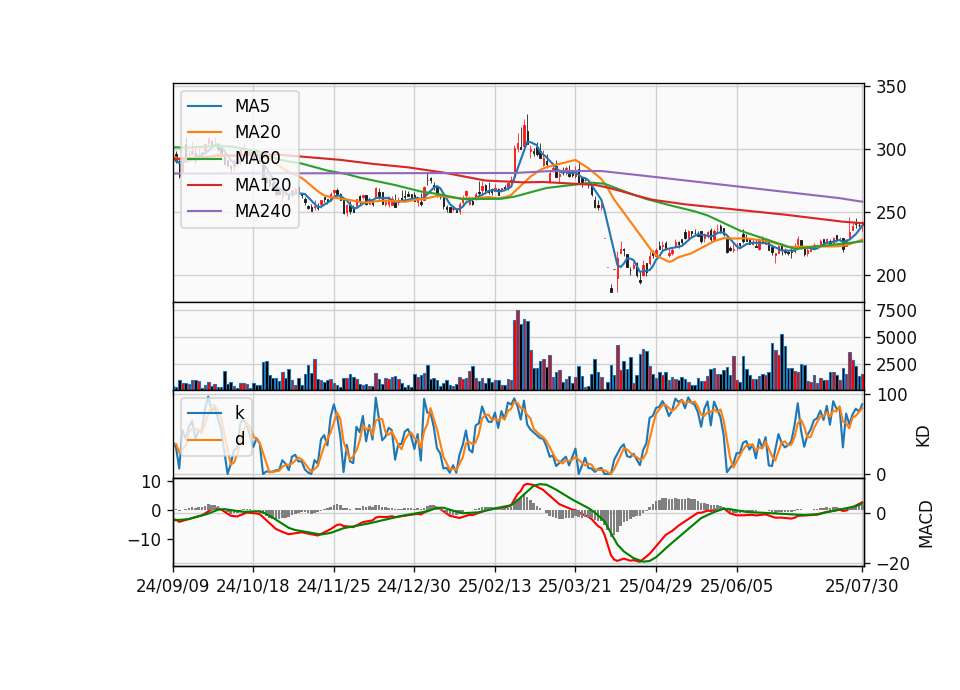Click the MA120 legend label
The width and height of the screenshot is (960, 690).
[263, 185]
